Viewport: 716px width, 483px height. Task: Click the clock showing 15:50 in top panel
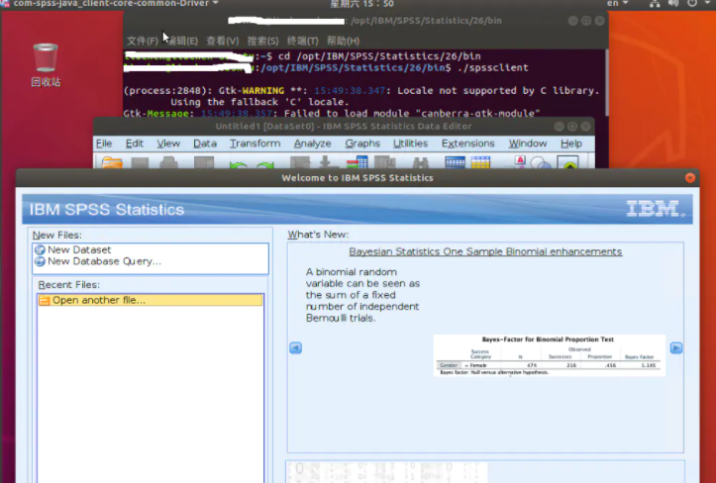(362, 4)
